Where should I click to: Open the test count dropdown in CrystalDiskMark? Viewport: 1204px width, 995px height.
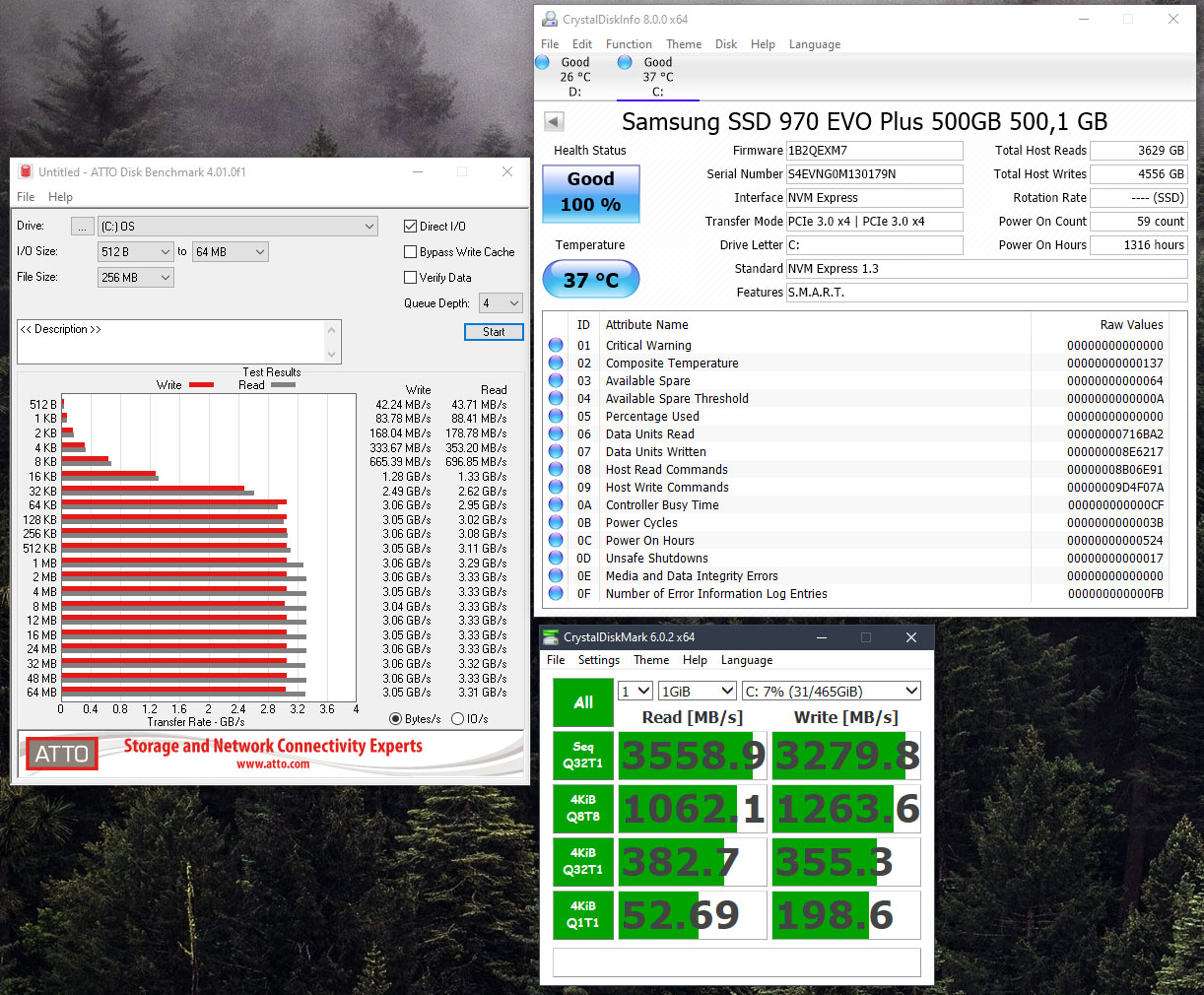635,691
